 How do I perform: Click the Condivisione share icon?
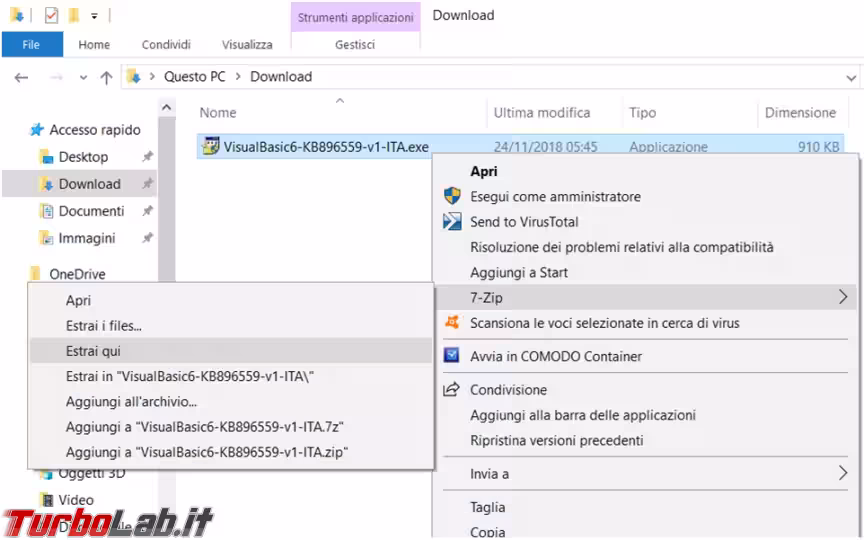click(451, 390)
